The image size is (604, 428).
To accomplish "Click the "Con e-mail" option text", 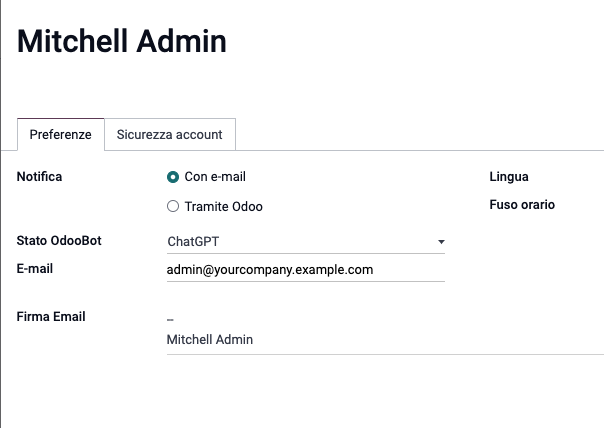I will pos(215,177).
